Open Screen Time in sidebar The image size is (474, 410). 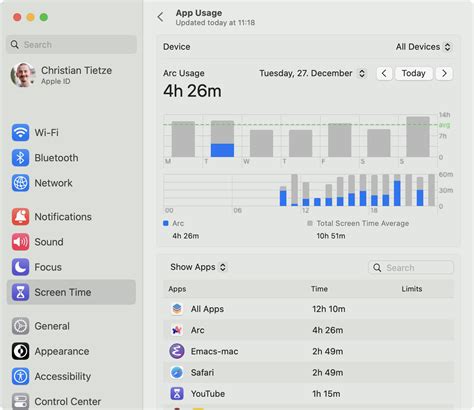71,292
